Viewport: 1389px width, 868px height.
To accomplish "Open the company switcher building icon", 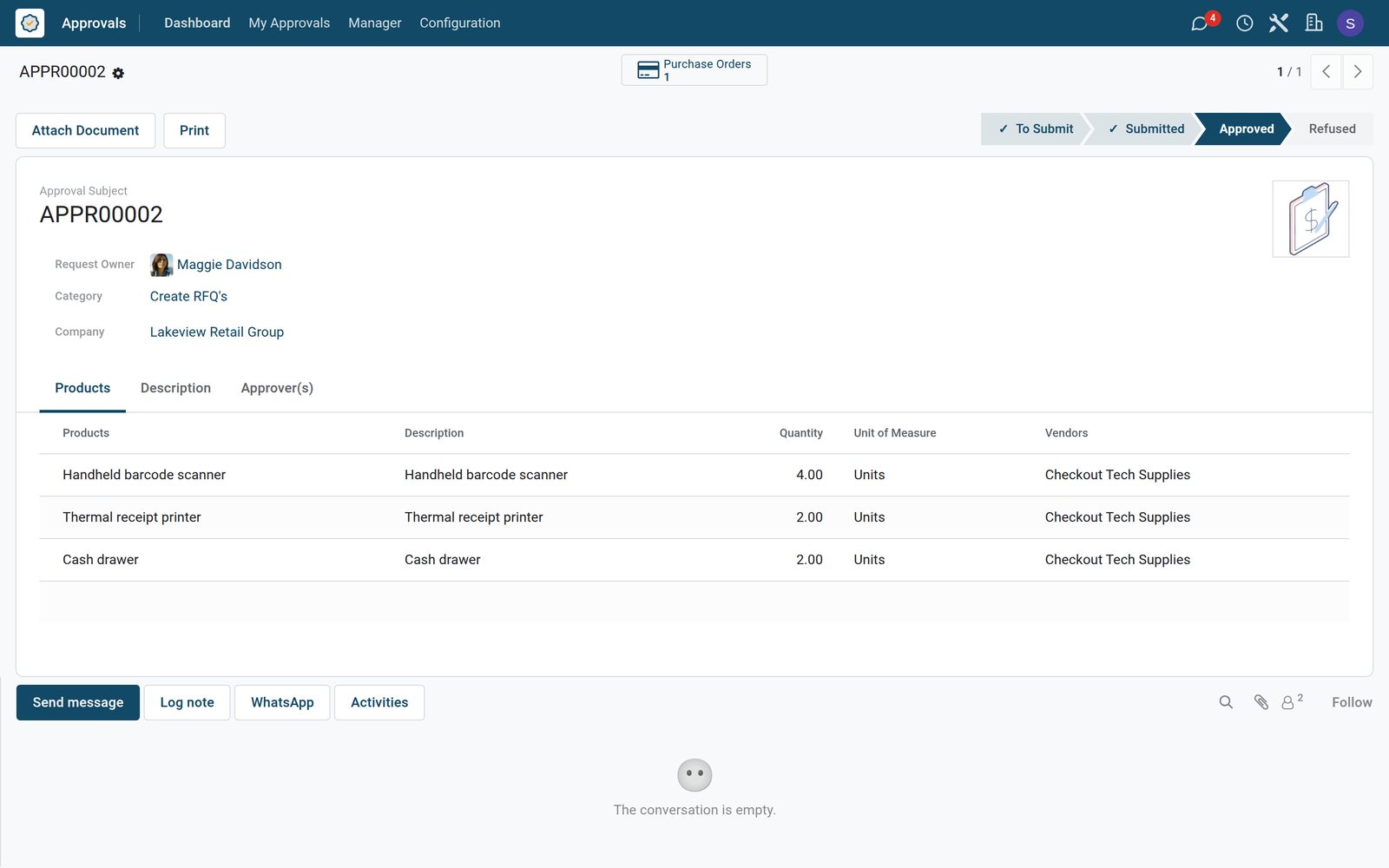I will [x=1313, y=23].
